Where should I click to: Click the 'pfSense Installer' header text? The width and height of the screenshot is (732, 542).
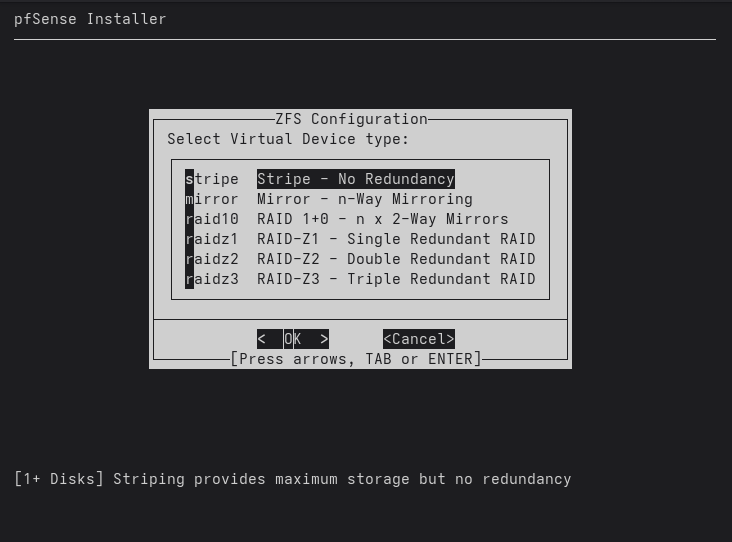90,19
